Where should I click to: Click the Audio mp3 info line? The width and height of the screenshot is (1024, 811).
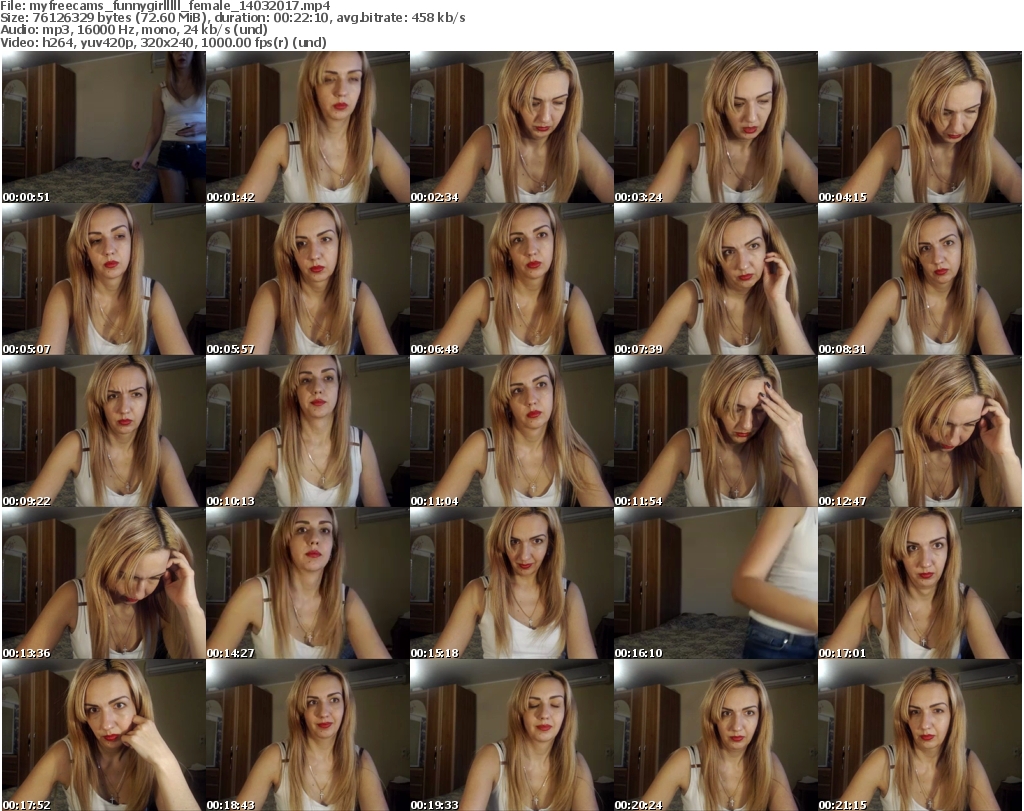coord(134,30)
